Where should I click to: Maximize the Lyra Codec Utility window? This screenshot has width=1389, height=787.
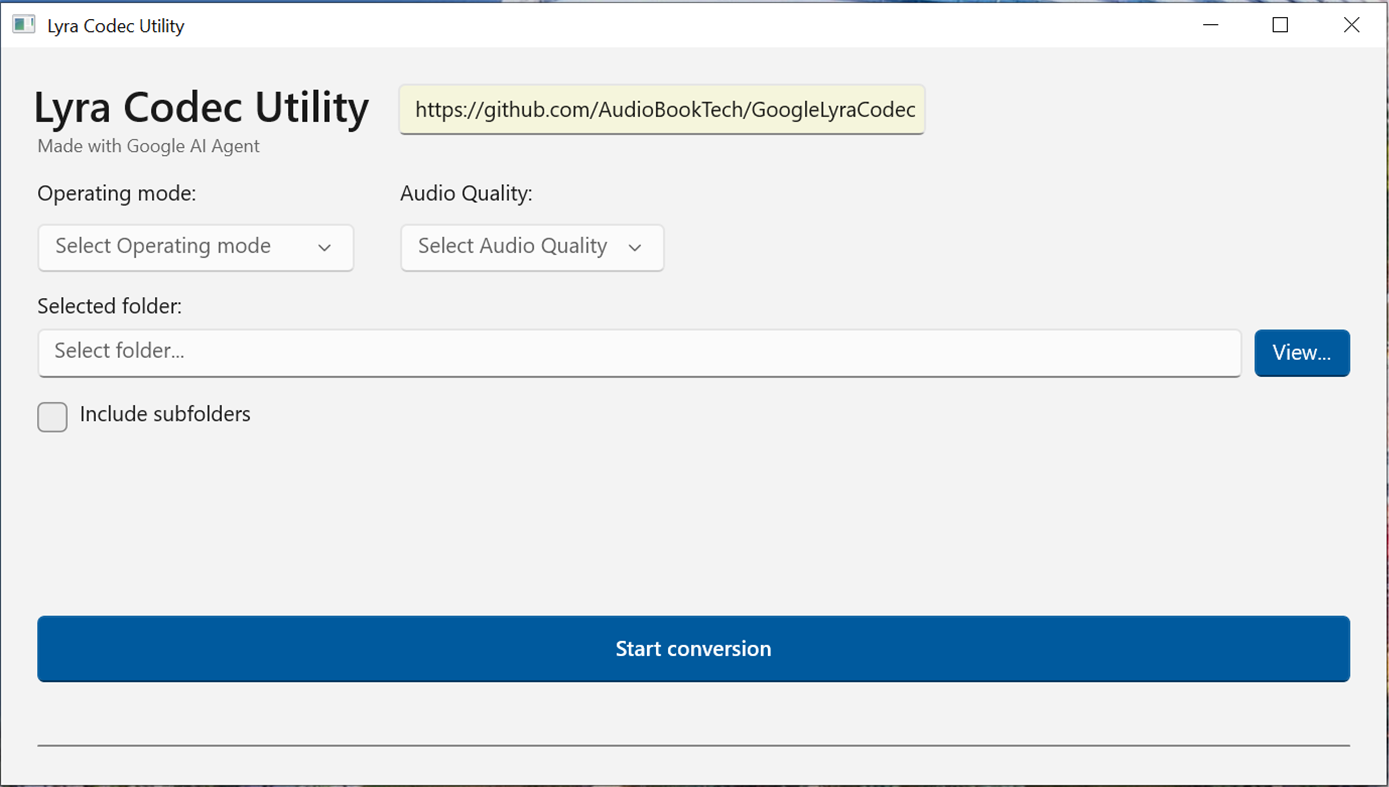pos(1280,25)
